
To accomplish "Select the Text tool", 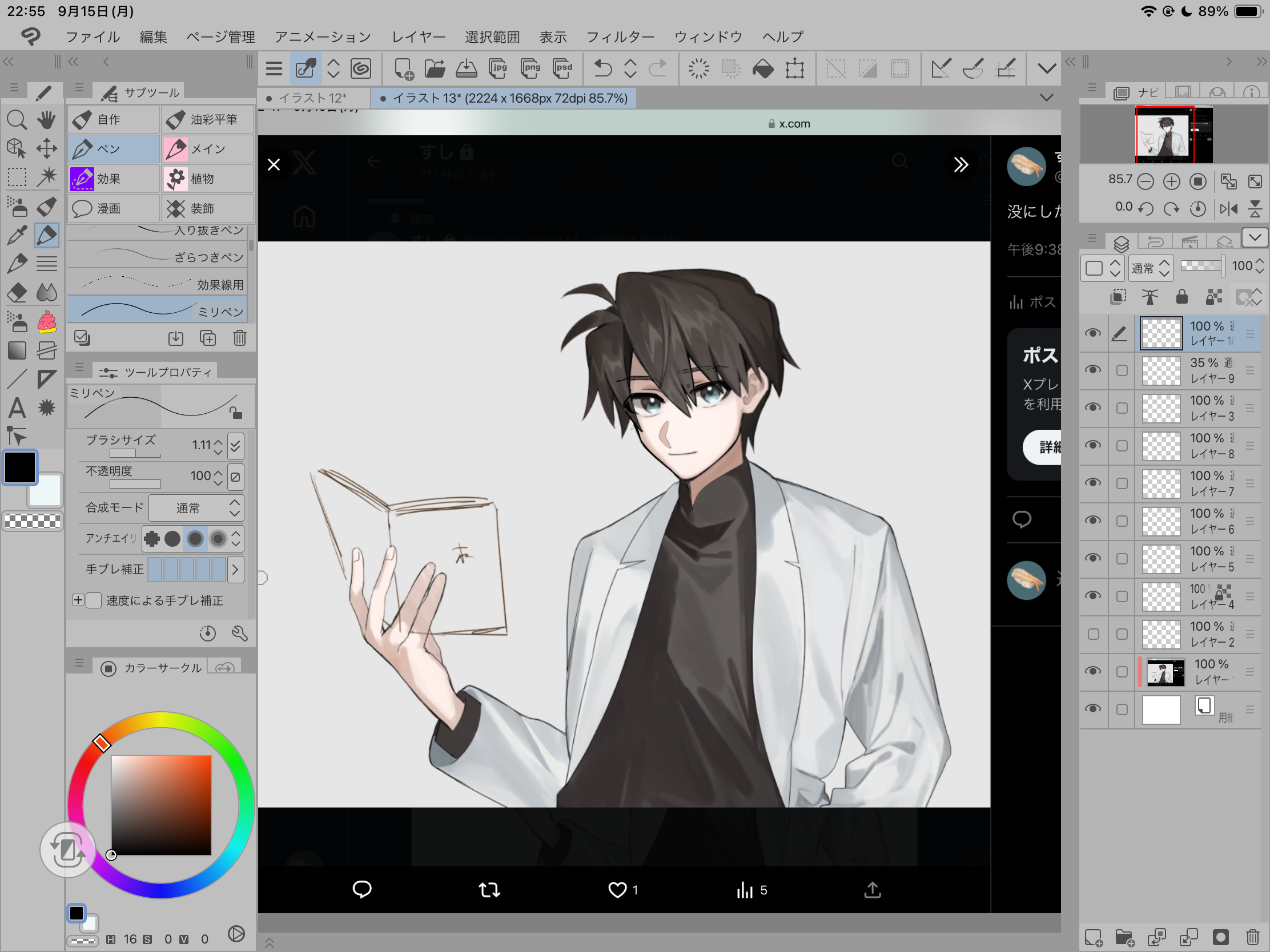I will pyautogui.click(x=16, y=408).
